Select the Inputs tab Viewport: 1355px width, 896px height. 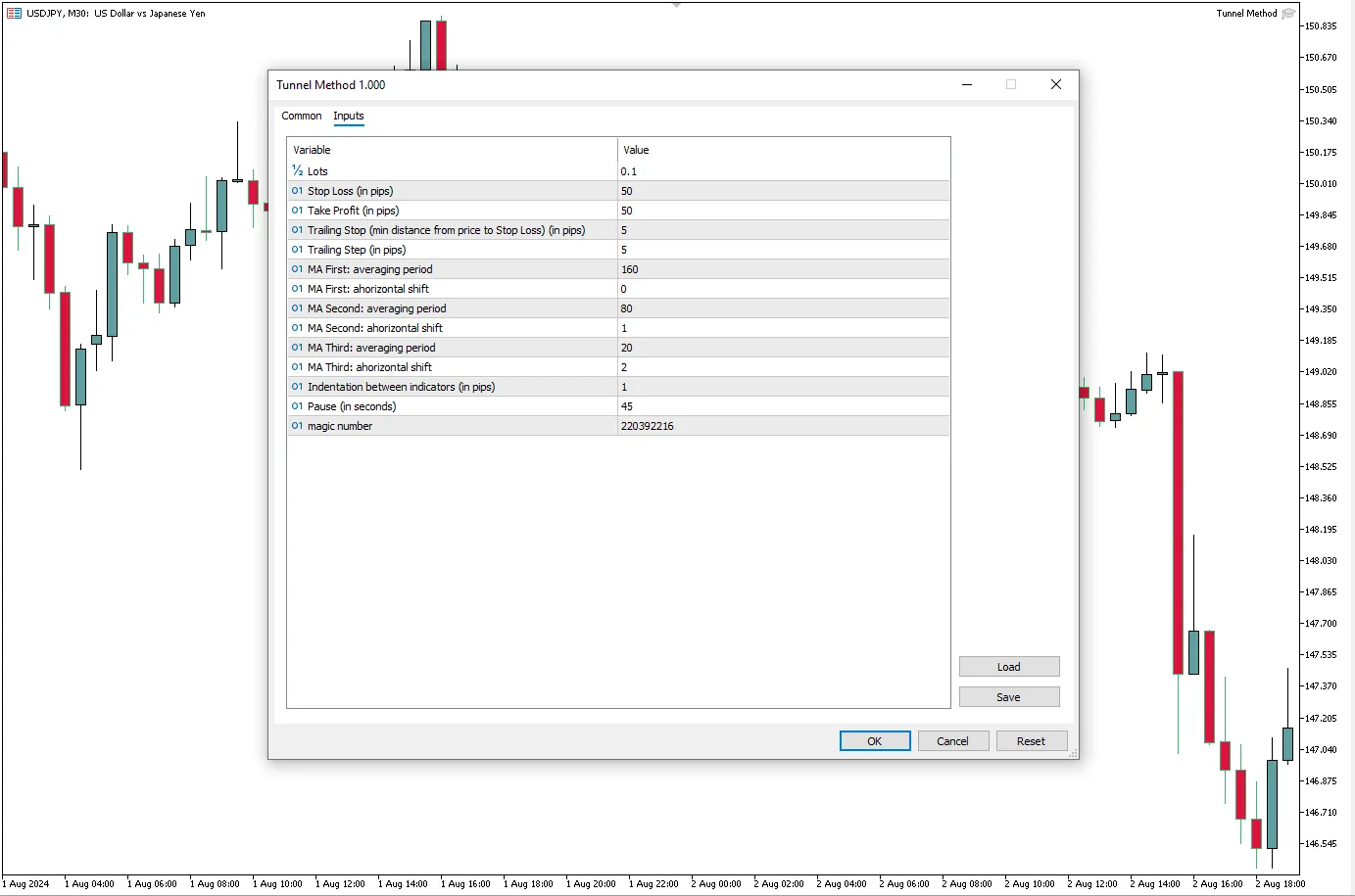click(x=349, y=116)
